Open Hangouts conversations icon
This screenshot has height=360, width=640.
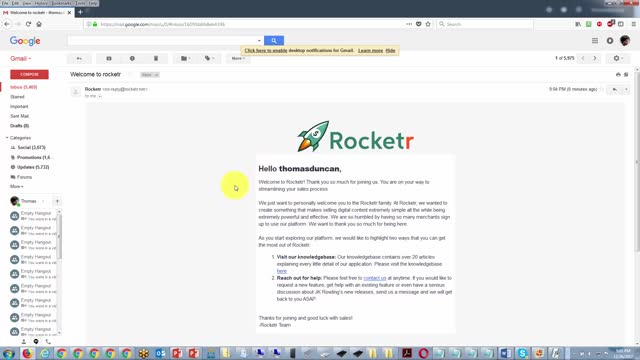tap(36, 342)
